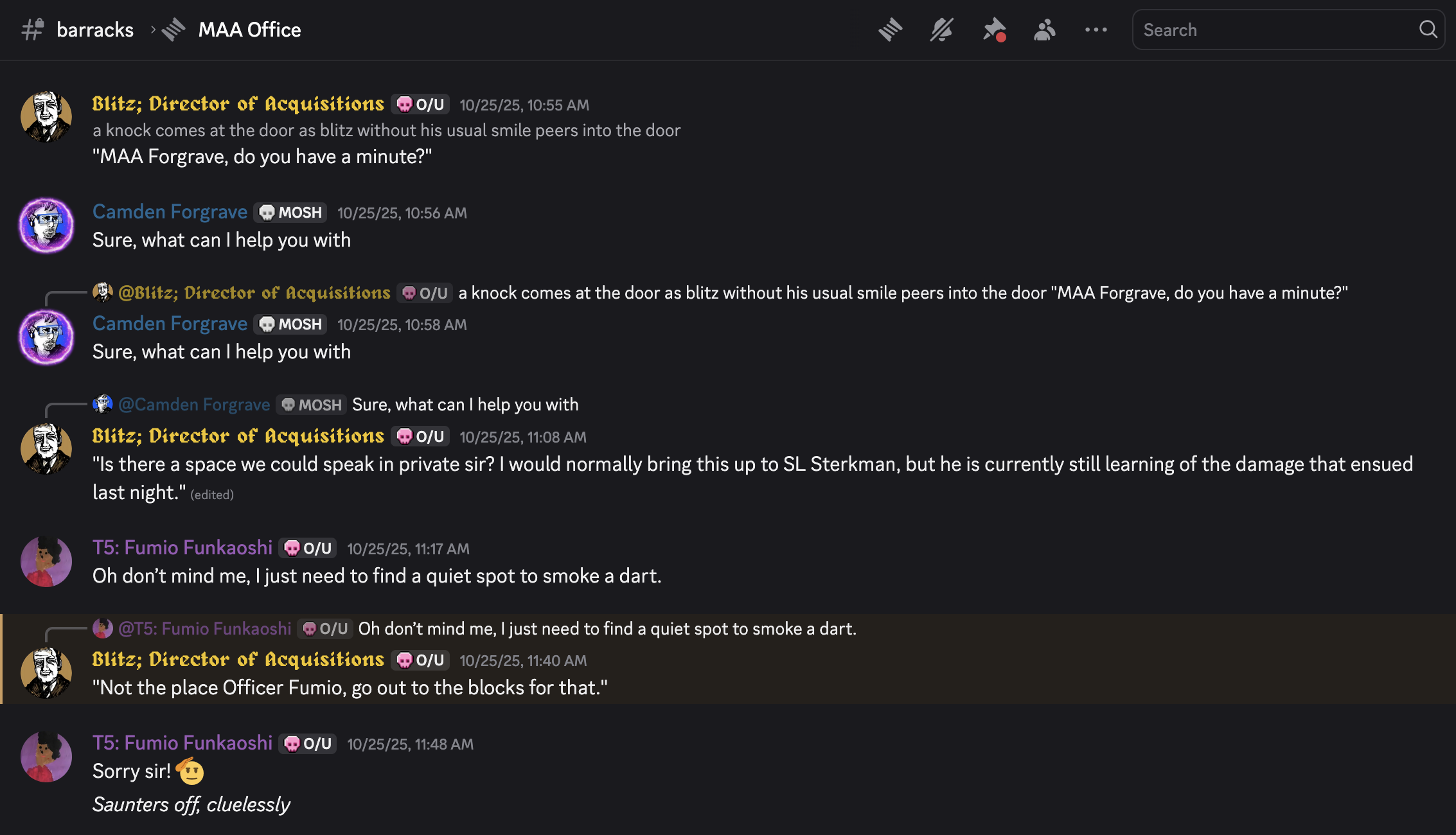This screenshot has height=835, width=1456.
Task: Open the Threads icon in the header
Action: [x=890, y=30]
